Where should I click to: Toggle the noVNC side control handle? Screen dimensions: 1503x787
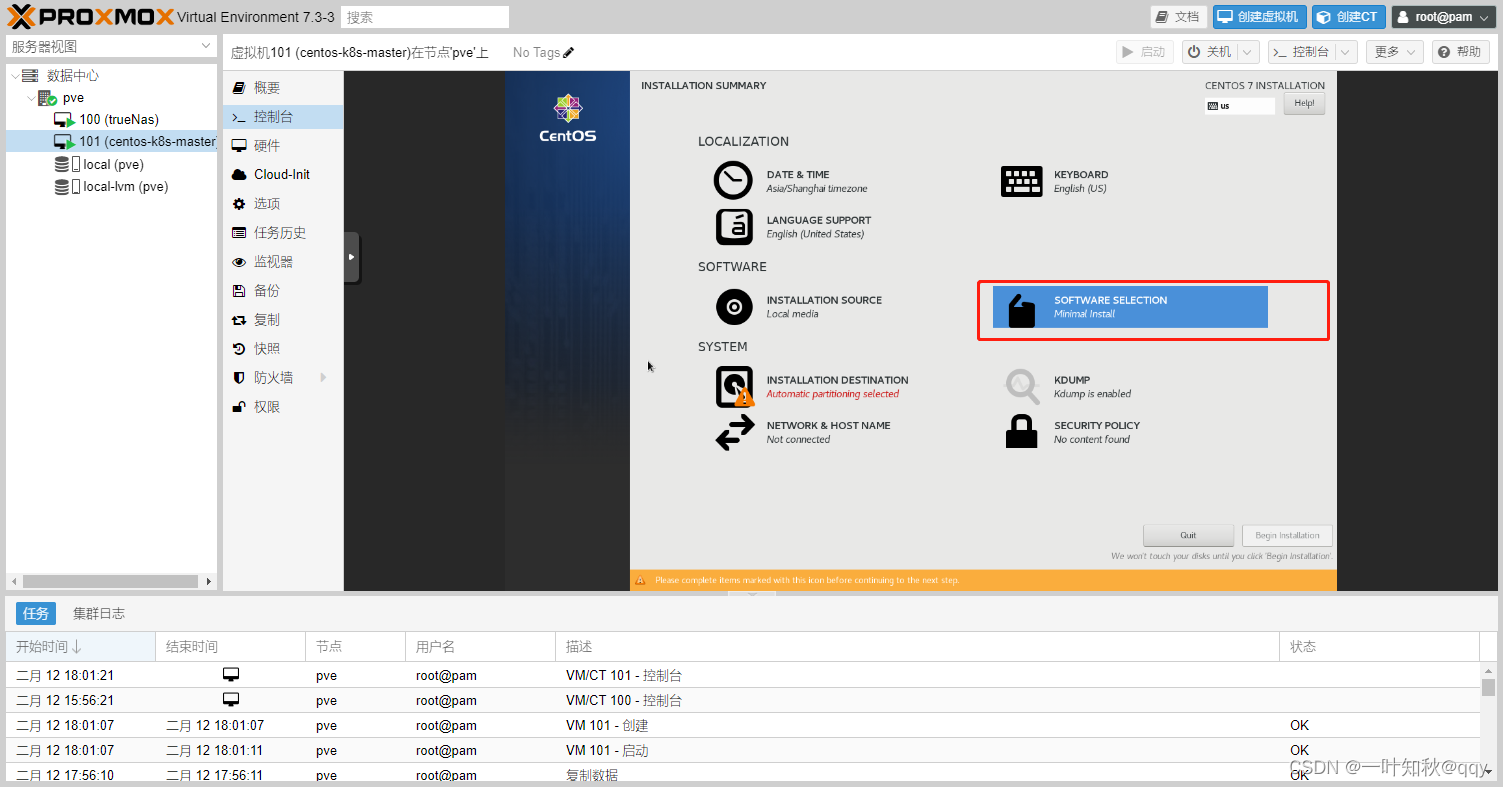click(351, 257)
